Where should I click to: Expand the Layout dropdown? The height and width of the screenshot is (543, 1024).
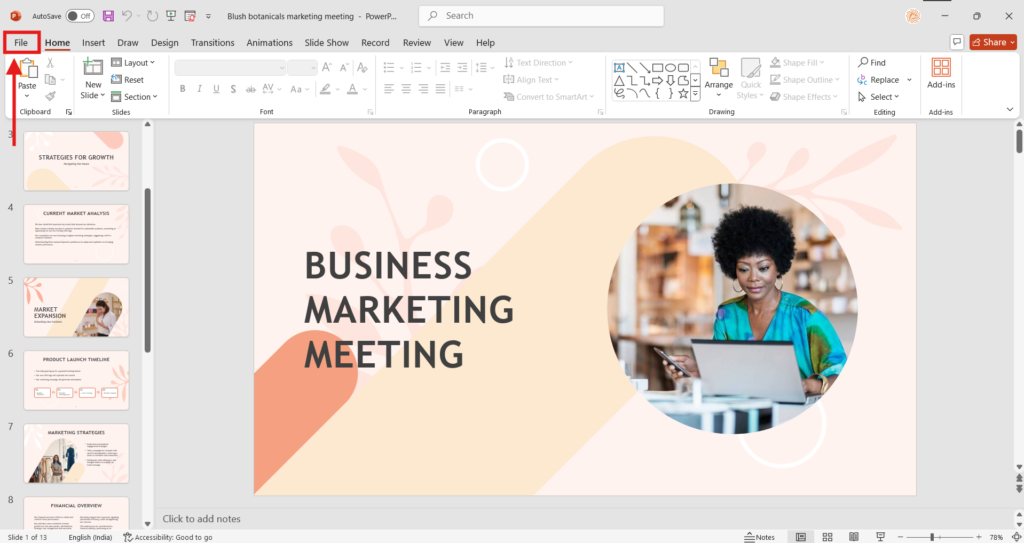(132, 63)
